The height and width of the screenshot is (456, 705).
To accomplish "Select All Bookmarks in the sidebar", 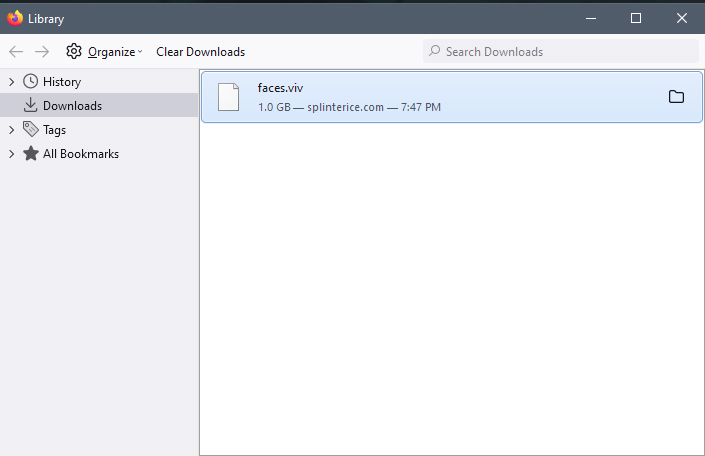I will tap(81, 154).
